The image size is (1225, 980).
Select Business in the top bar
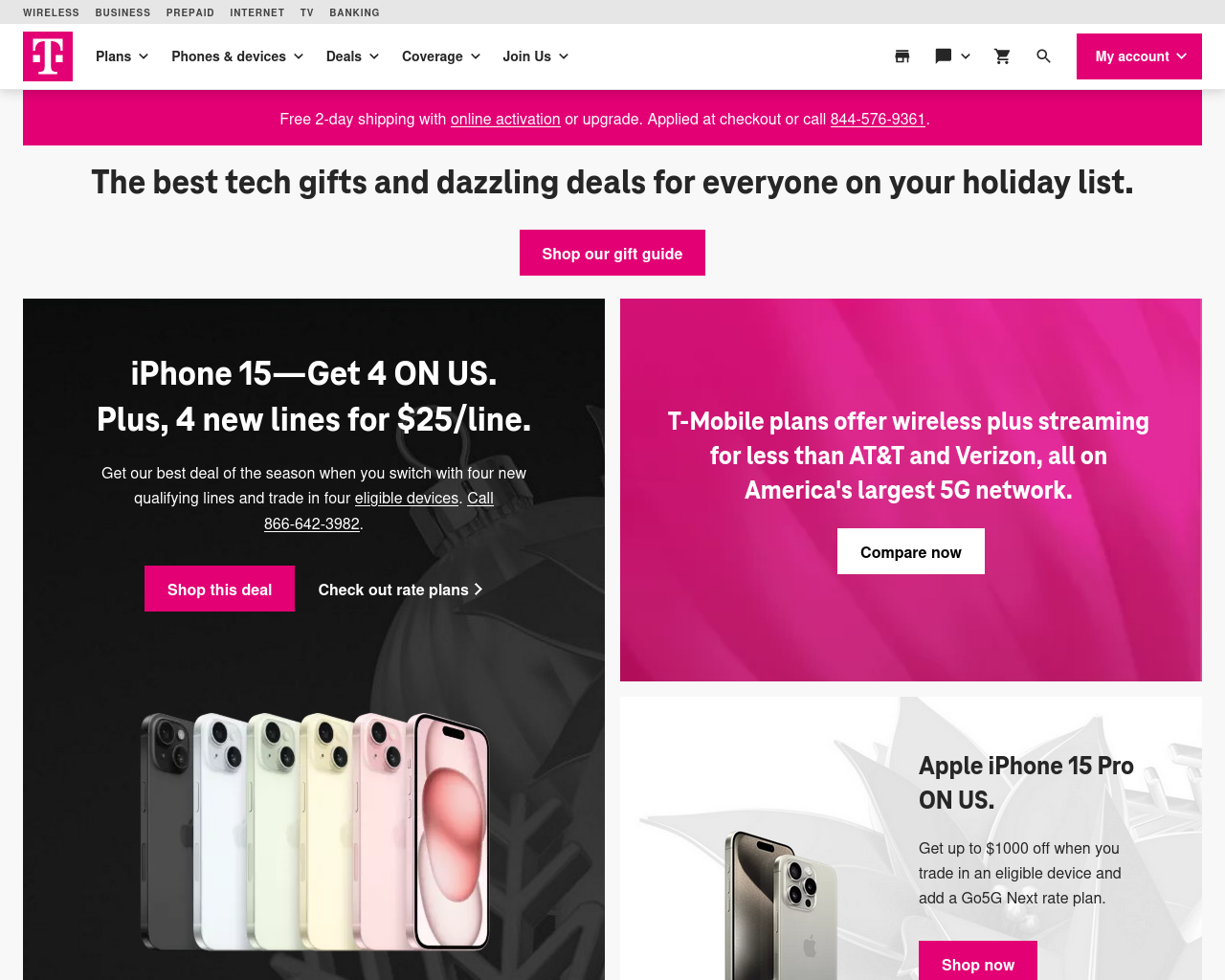[122, 12]
